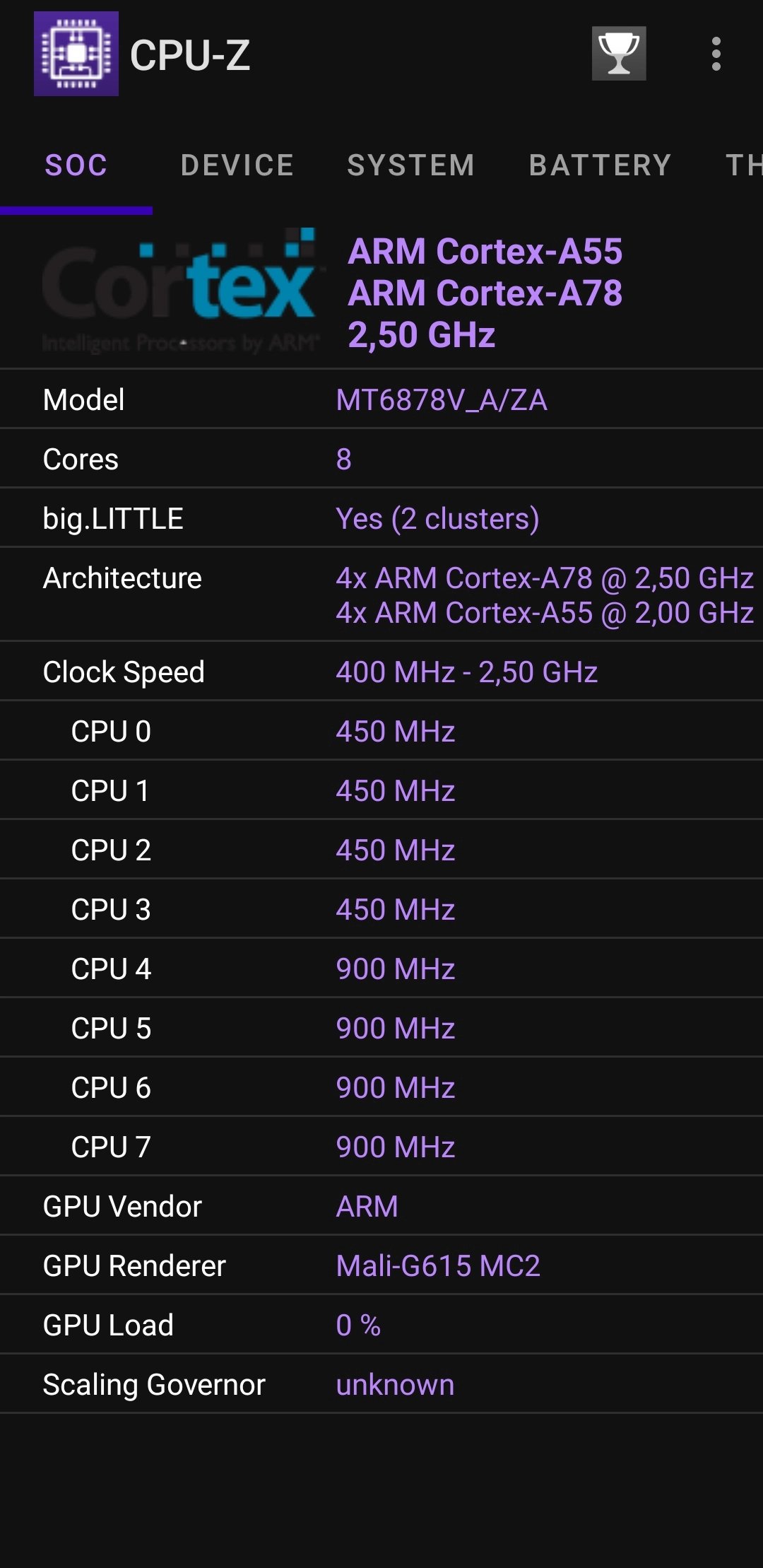
Task: Open the BATTERY tab
Action: coord(599,165)
